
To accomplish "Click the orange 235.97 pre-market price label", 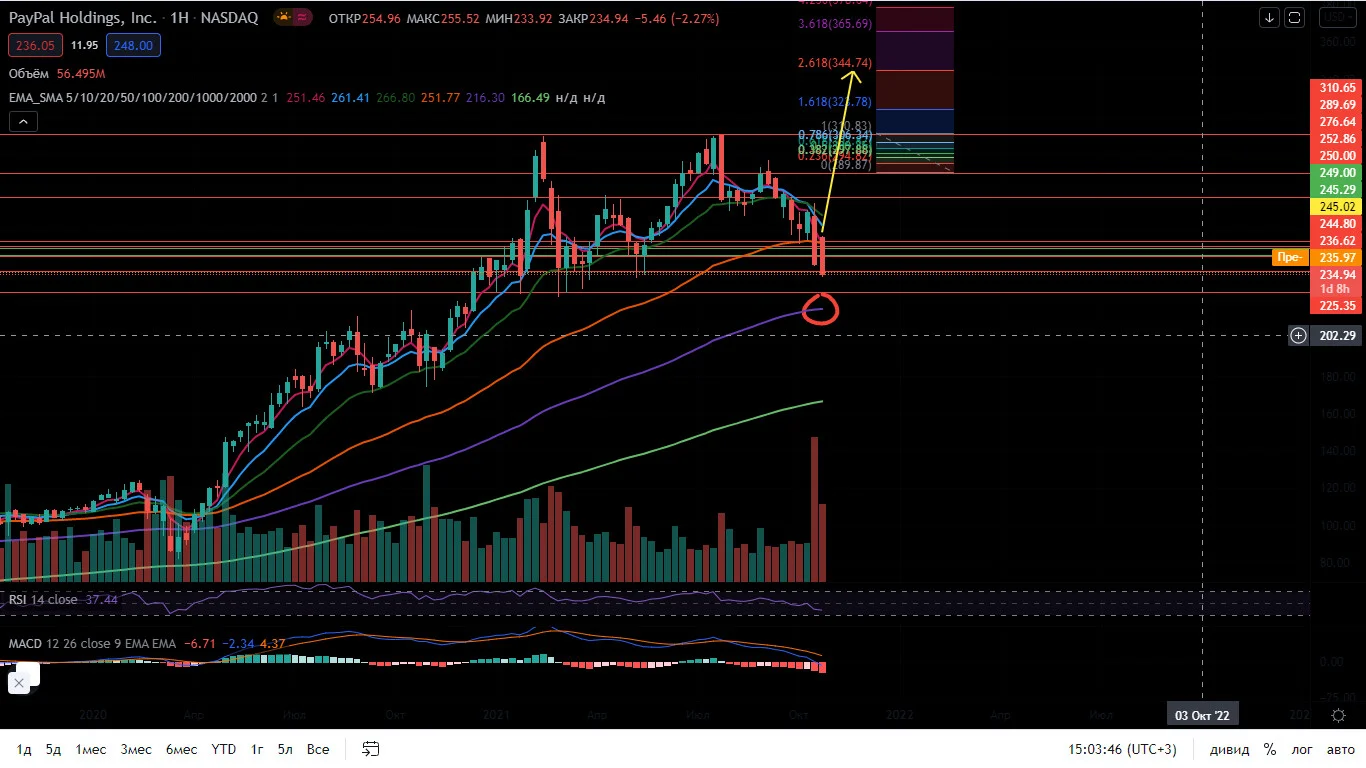I will (x=1338, y=258).
